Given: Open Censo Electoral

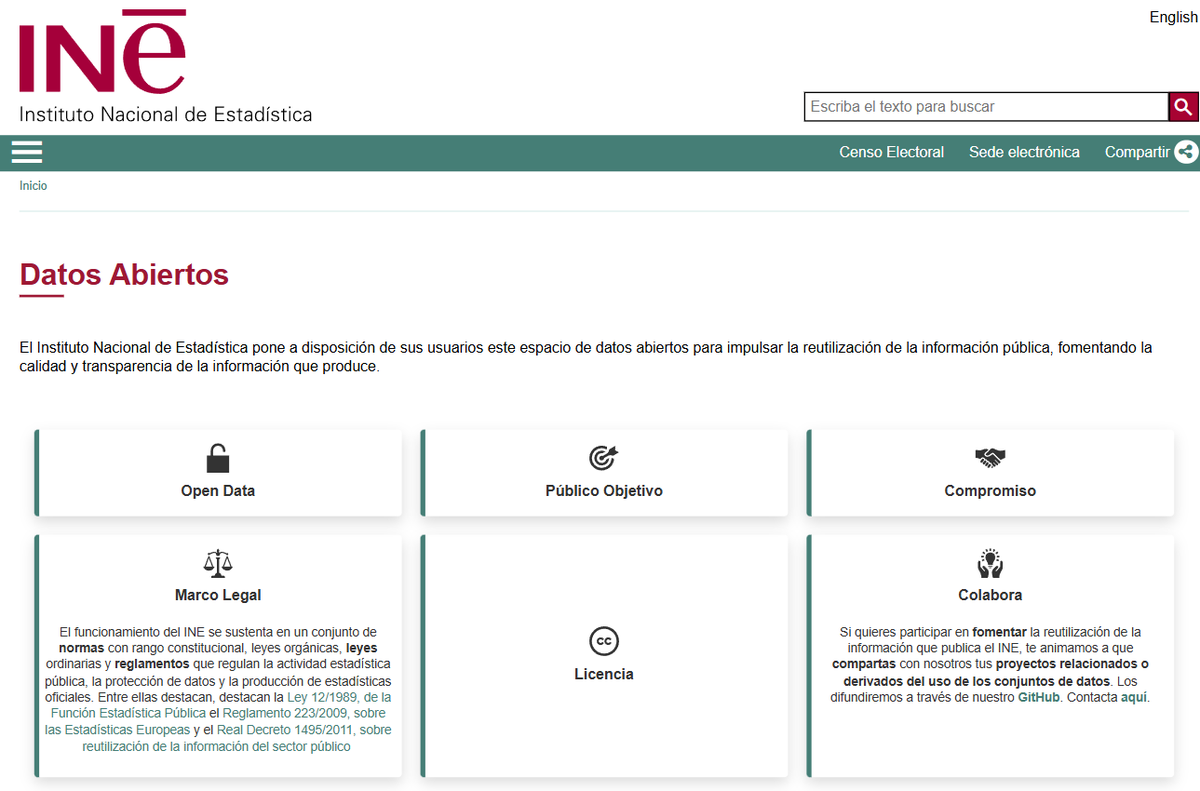Looking at the screenshot, I should [x=891, y=152].
